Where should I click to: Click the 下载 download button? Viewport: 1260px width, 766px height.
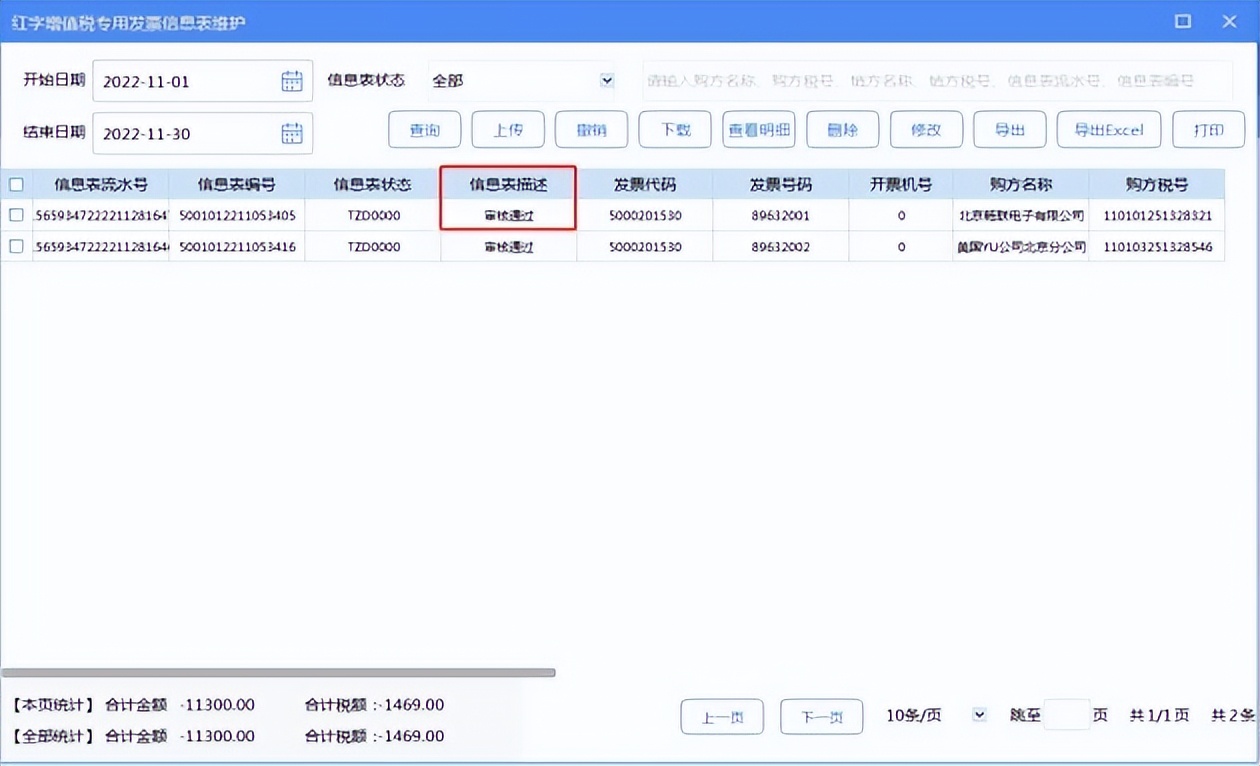674,129
